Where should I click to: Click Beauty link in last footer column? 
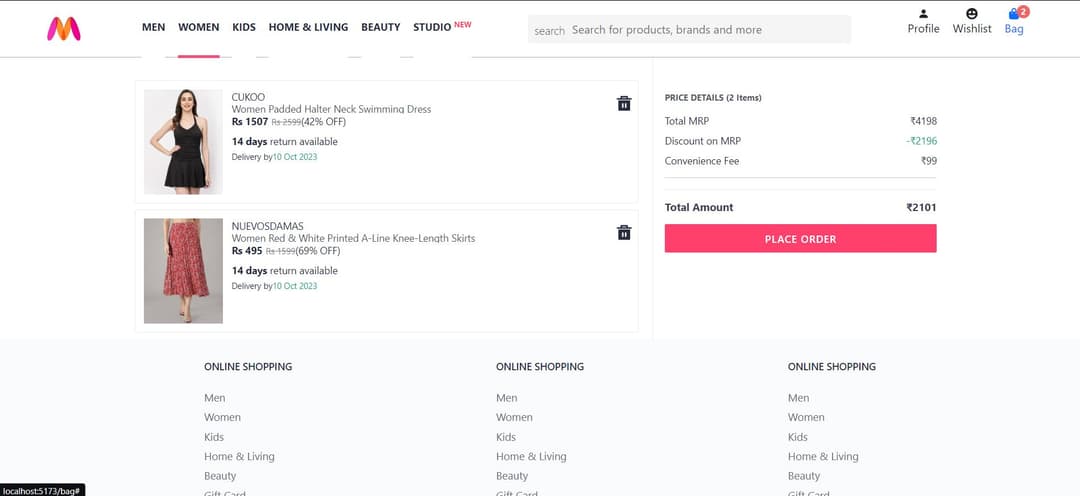(x=804, y=475)
